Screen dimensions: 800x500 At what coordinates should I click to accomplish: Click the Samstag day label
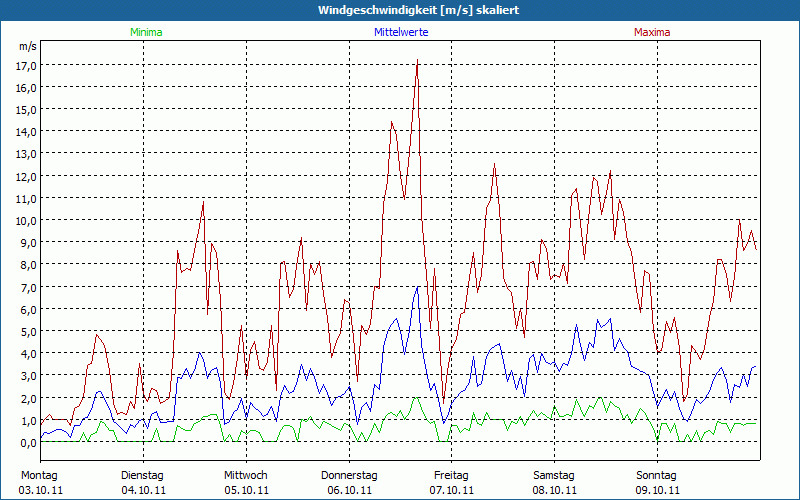pyautogui.click(x=555, y=475)
